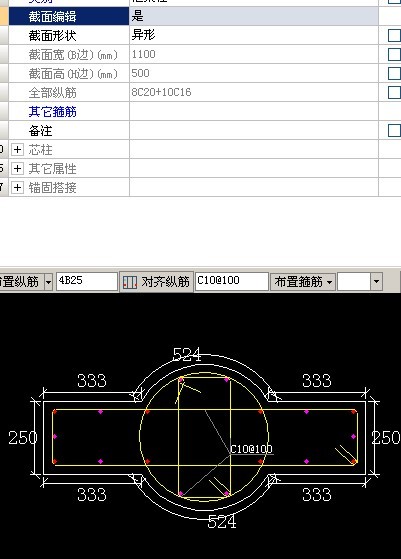
Task: Expand the 锚固搭接 property group
Action: tap(17, 187)
